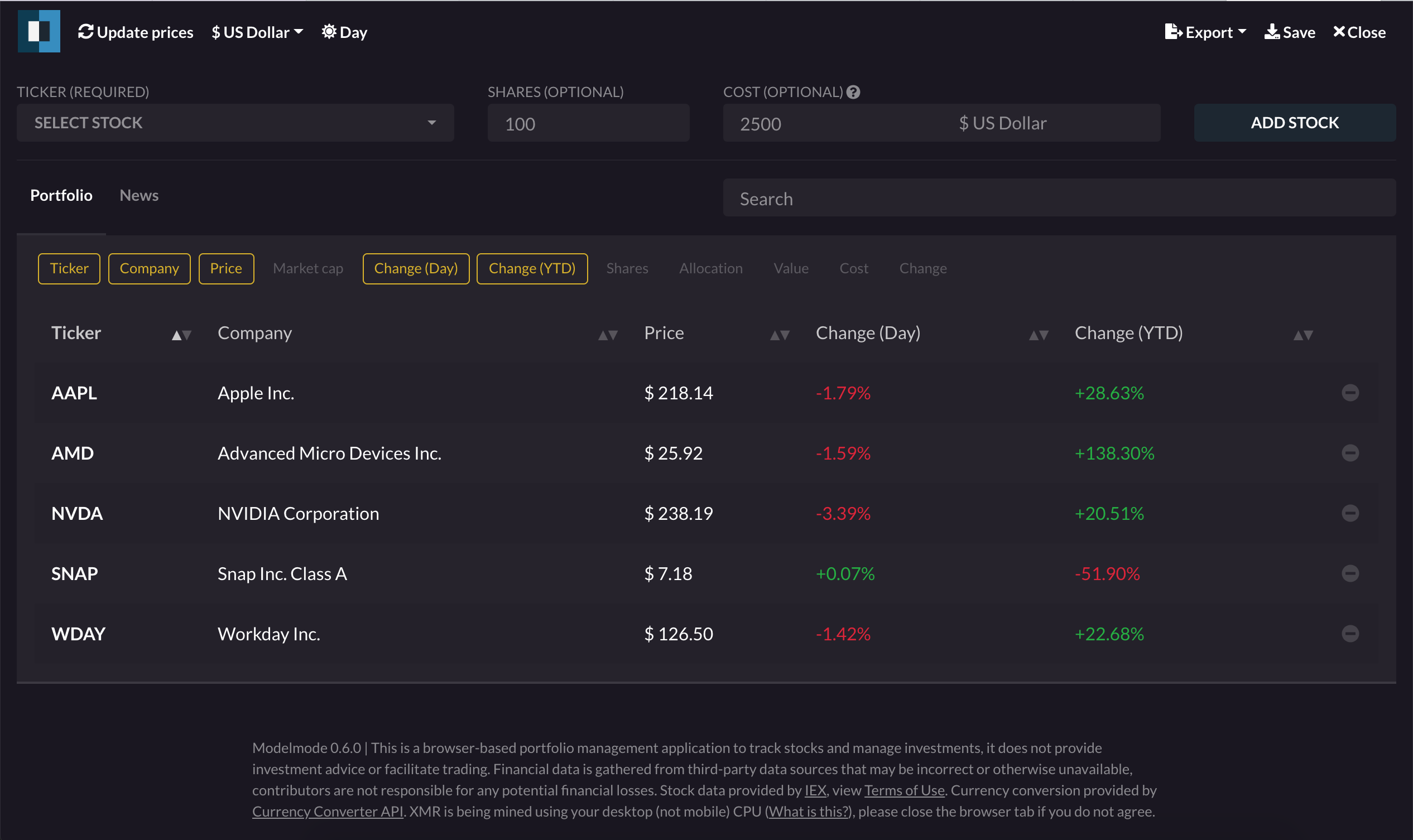Remove AMD row with minus icon
1413x840 pixels.
[1349, 453]
